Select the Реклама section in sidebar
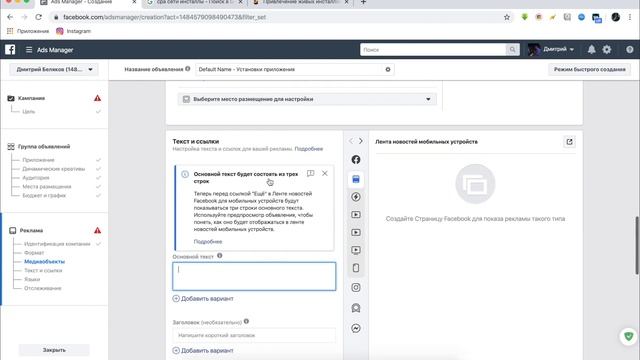Viewport: 640px width, 360px height. pyautogui.click(x=31, y=231)
